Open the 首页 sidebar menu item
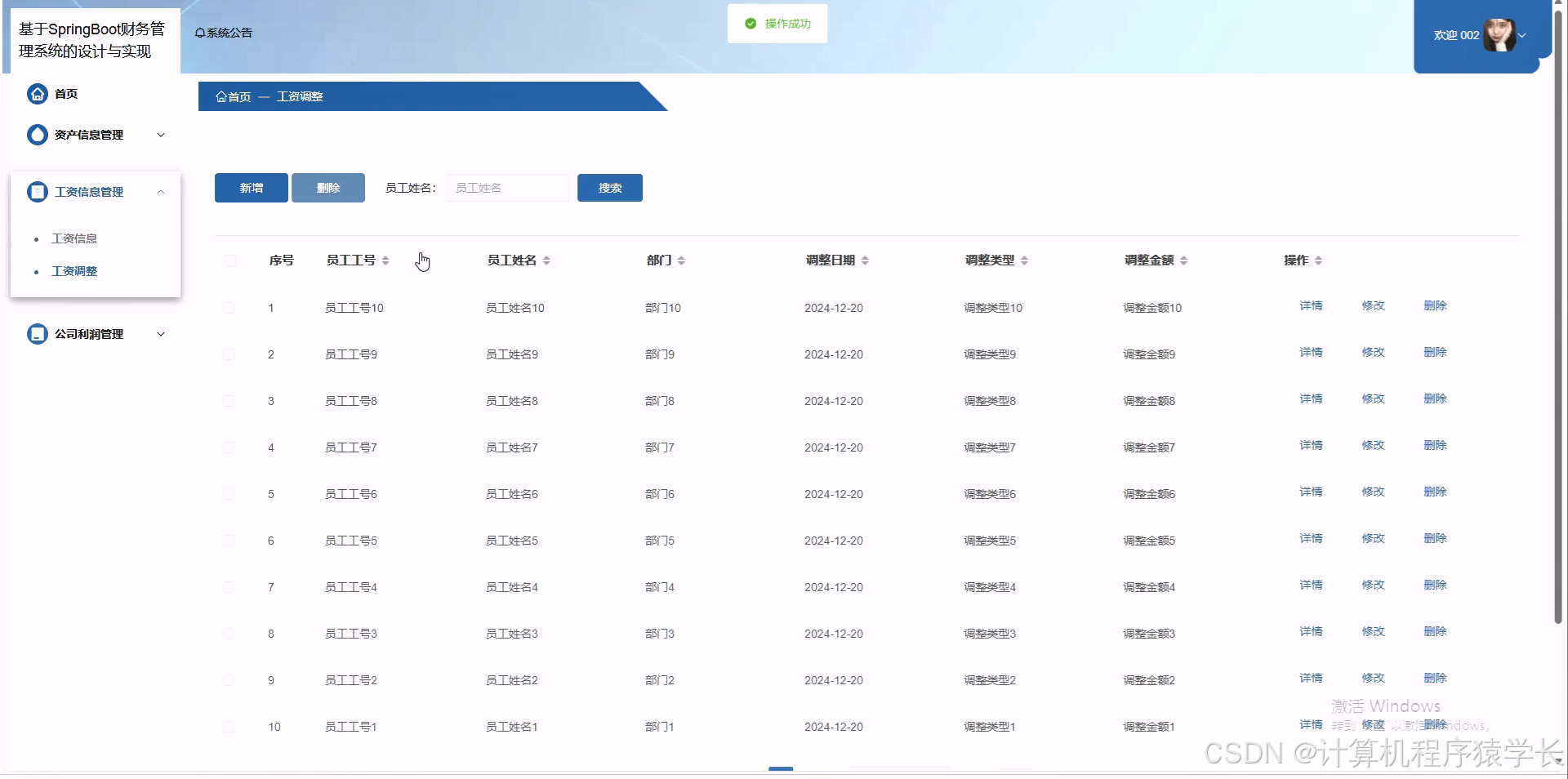The image size is (1568, 779). tap(66, 94)
